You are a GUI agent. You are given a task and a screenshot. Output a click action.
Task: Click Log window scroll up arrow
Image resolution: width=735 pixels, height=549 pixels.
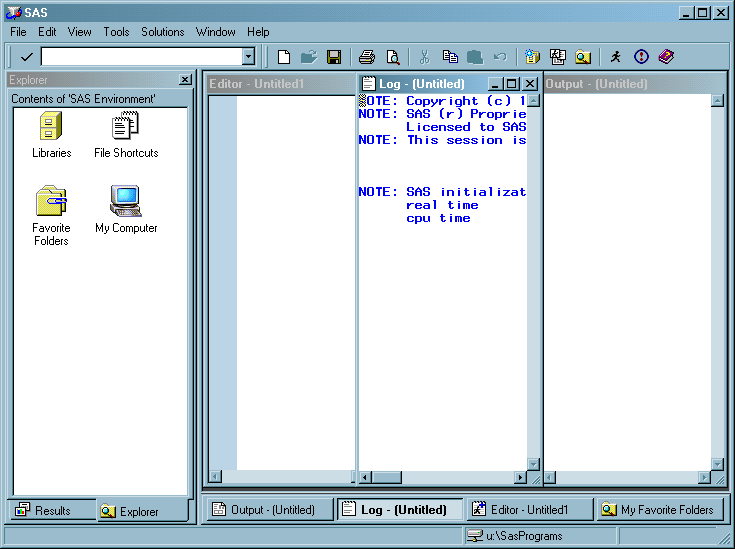tap(533, 100)
